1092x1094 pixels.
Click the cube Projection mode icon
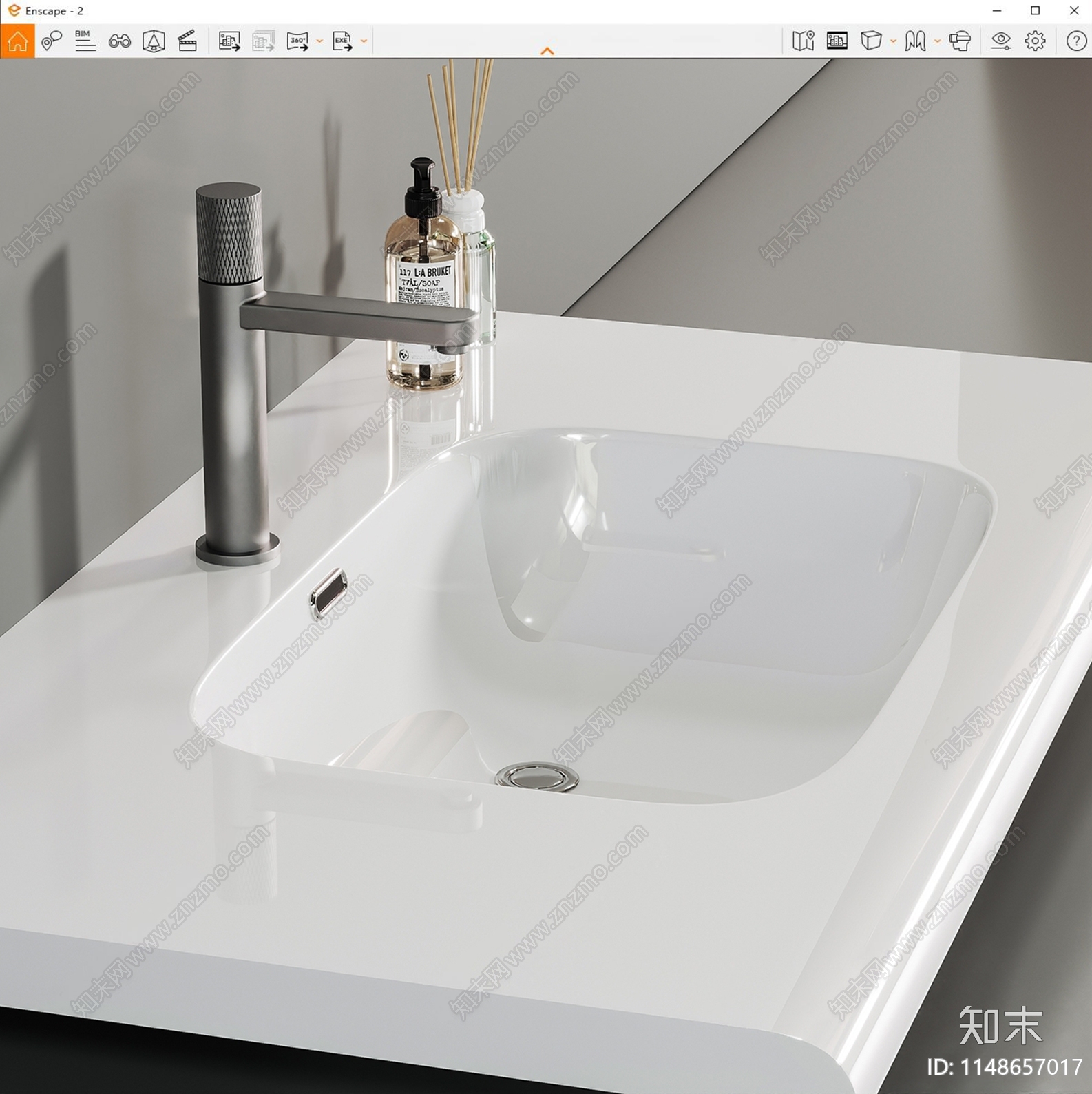click(871, 41)
